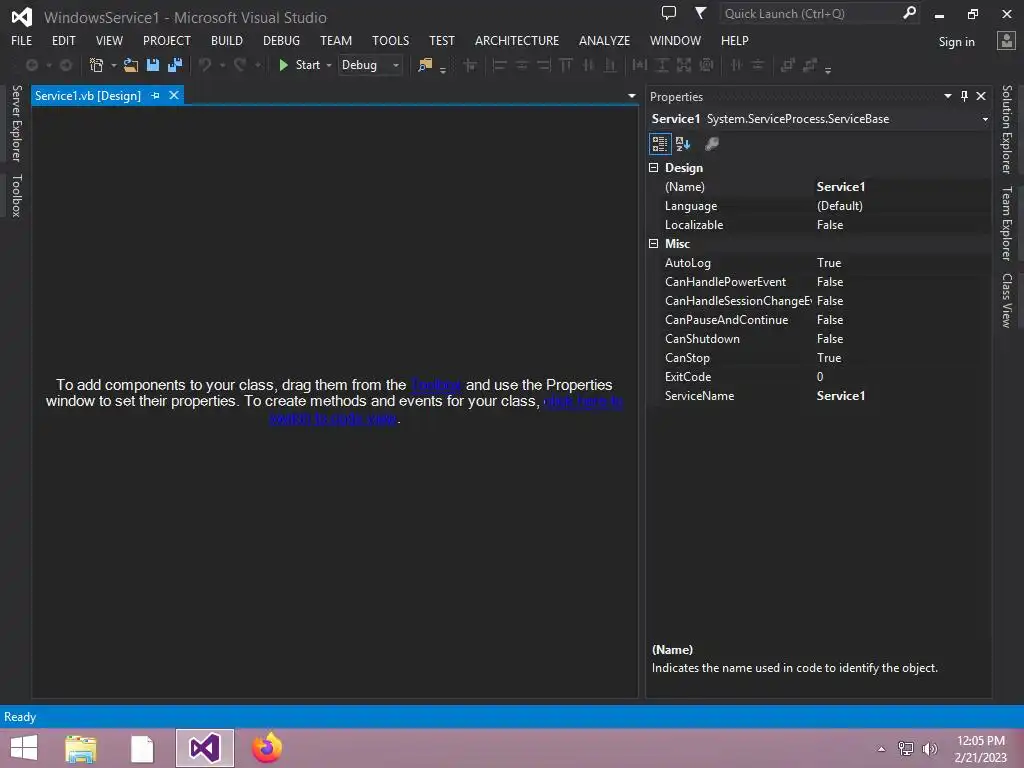This screenshot has width=1024, height=768.
Task: Click the Save floppy disk icon
Action: [153, 65]
